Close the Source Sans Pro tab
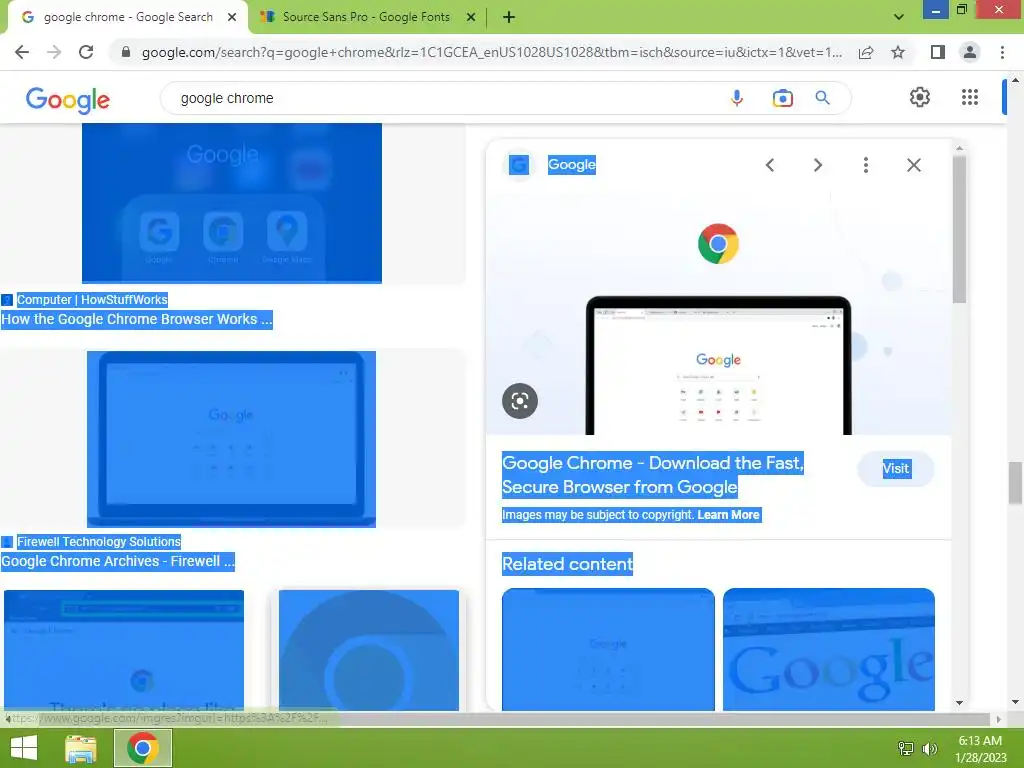Screen dimensions: 1024x768 (x=471, y=18)
